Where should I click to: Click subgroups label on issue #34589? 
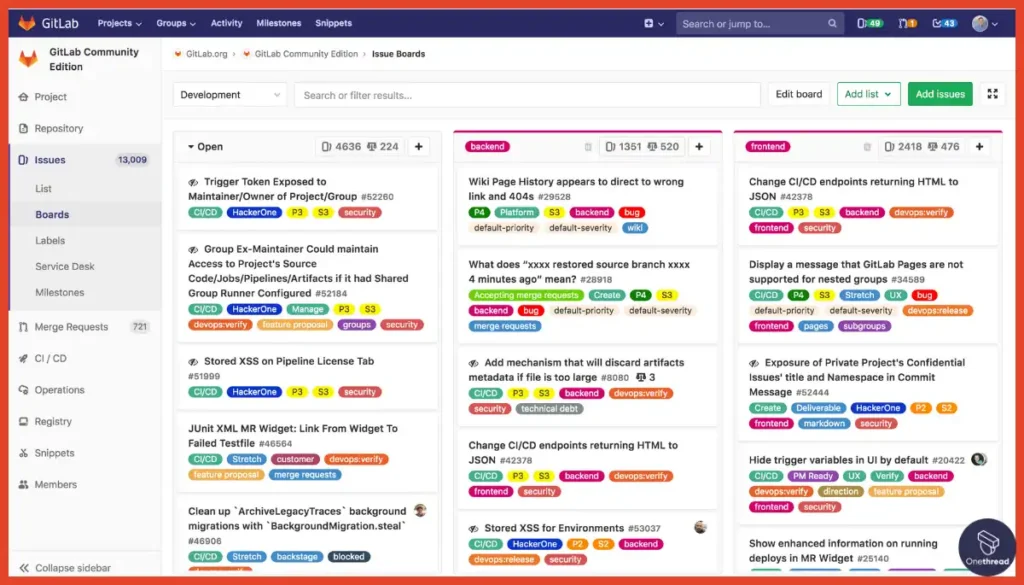coord(863,326)
